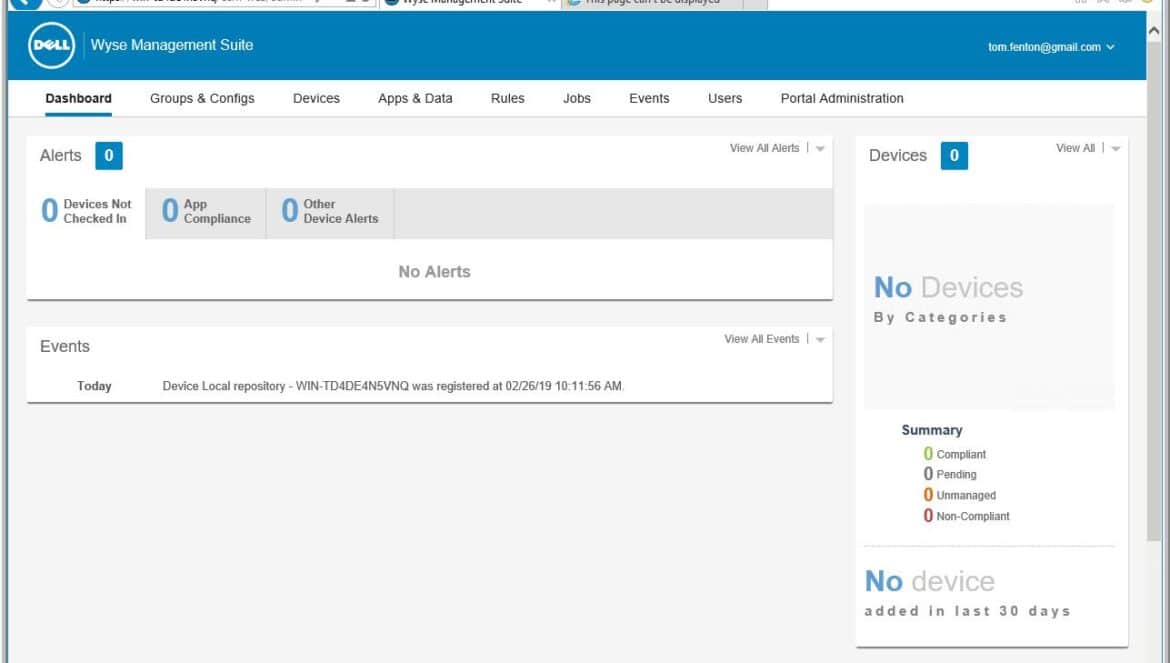Click the Alerts panel heading

60,156
